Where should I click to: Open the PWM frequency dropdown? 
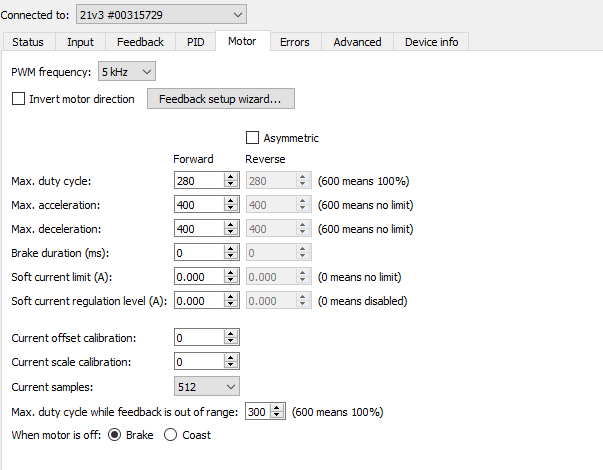pyautogui.click(x=126, y=72)
